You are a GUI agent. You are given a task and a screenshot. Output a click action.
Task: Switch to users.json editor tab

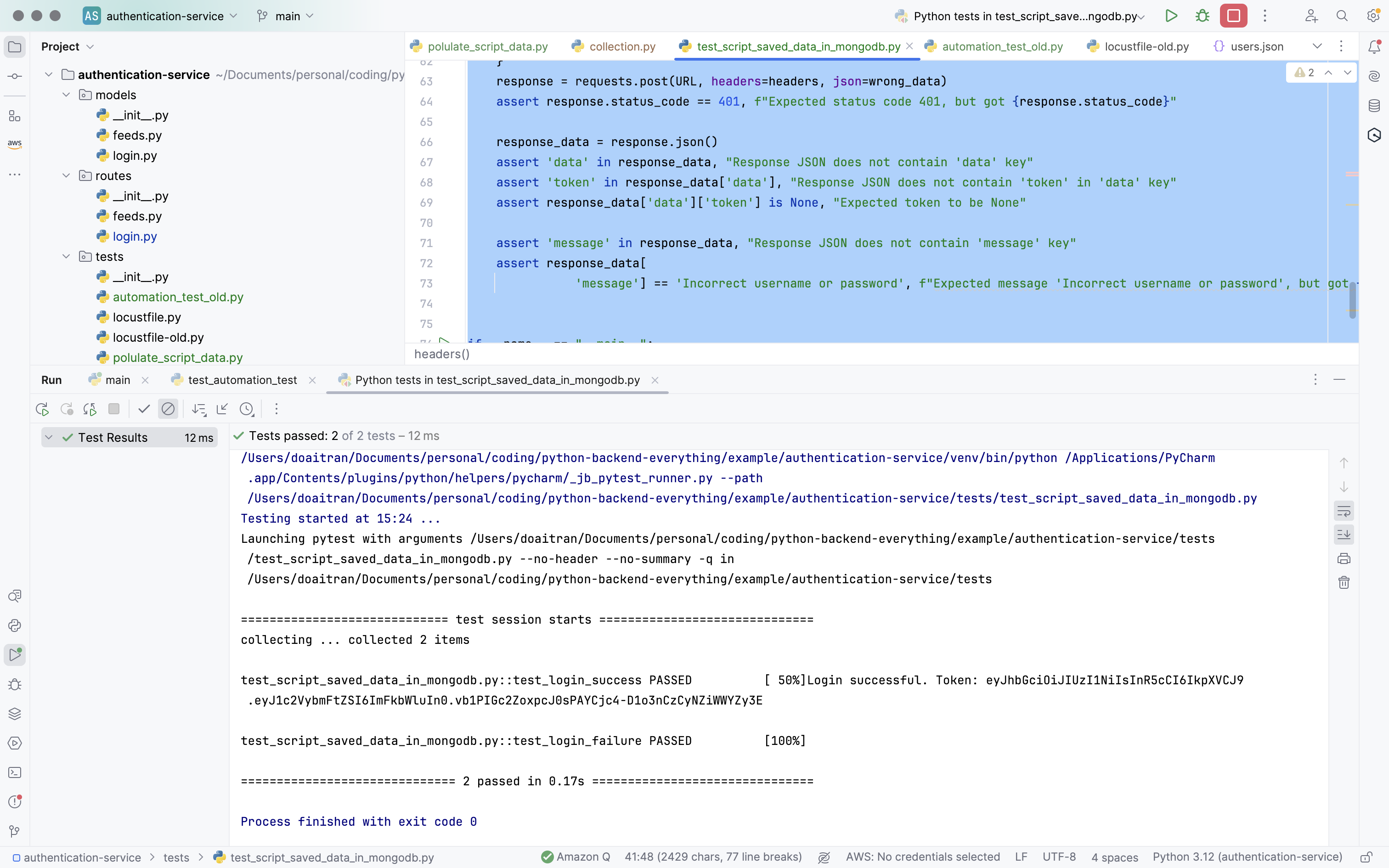click(1249, 46)
